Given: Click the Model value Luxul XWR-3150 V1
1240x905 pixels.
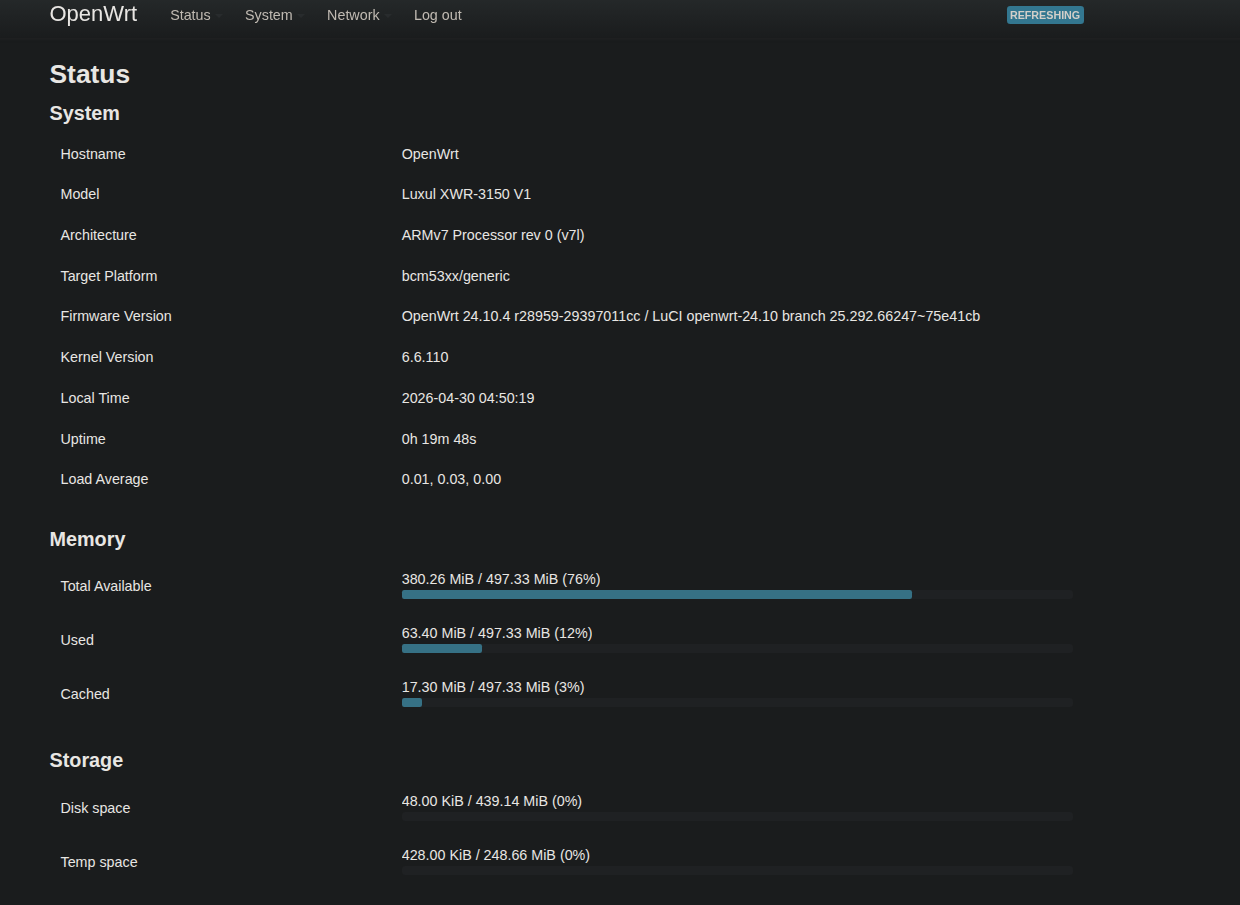Looking at the screenshot, I should tap(466, 194).
